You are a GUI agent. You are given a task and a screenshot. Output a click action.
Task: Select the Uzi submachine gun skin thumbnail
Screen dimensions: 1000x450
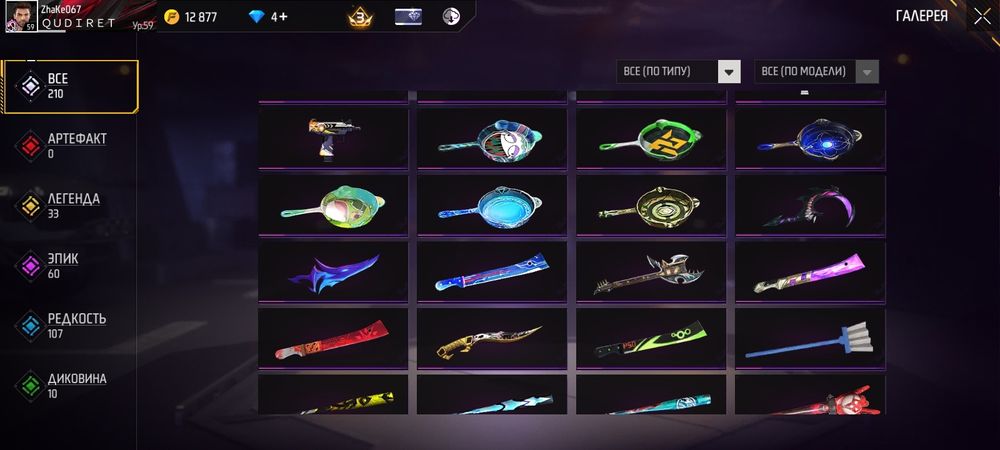(333, 138)
